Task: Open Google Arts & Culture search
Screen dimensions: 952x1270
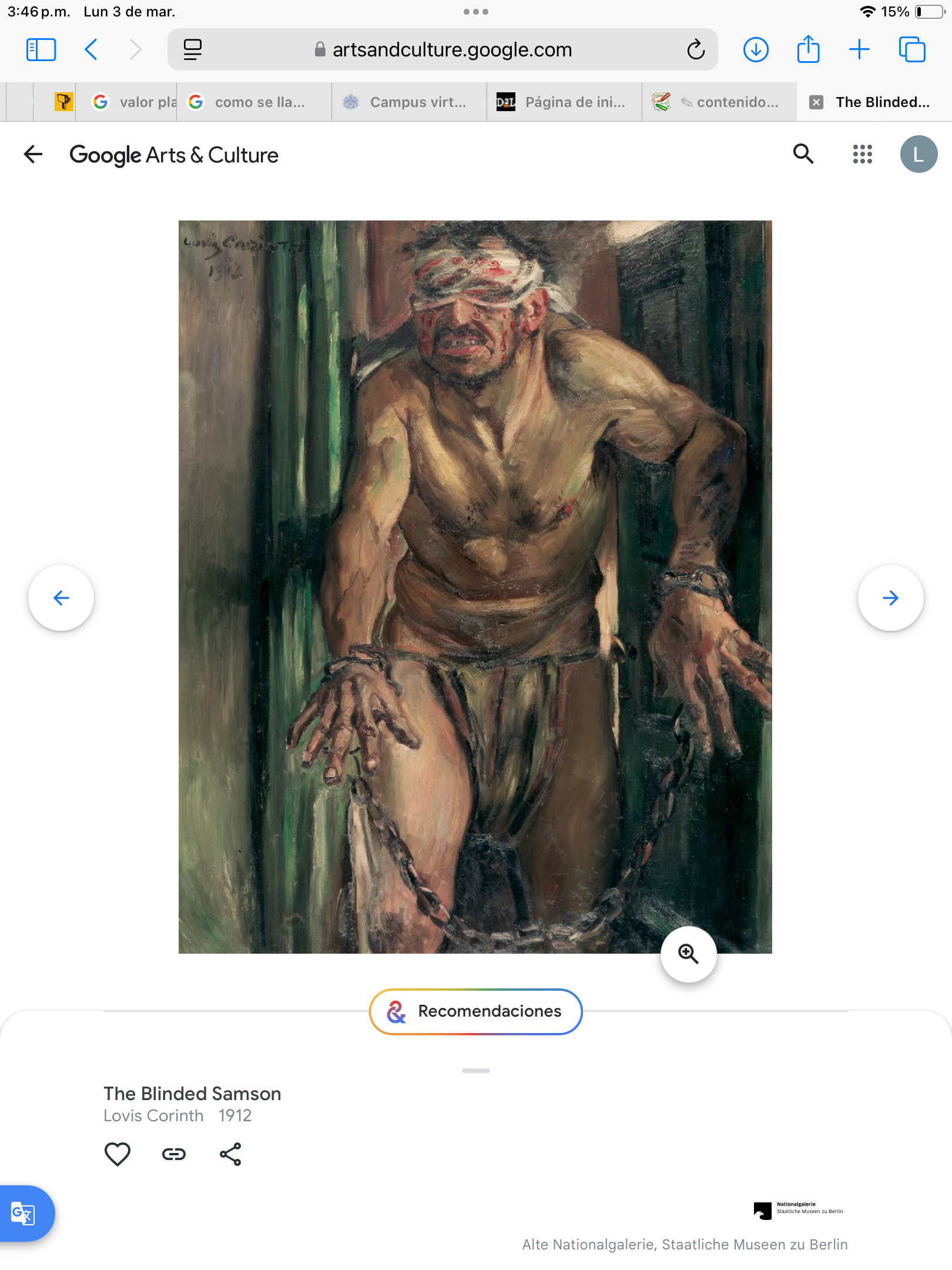Action: pos(803,154)
